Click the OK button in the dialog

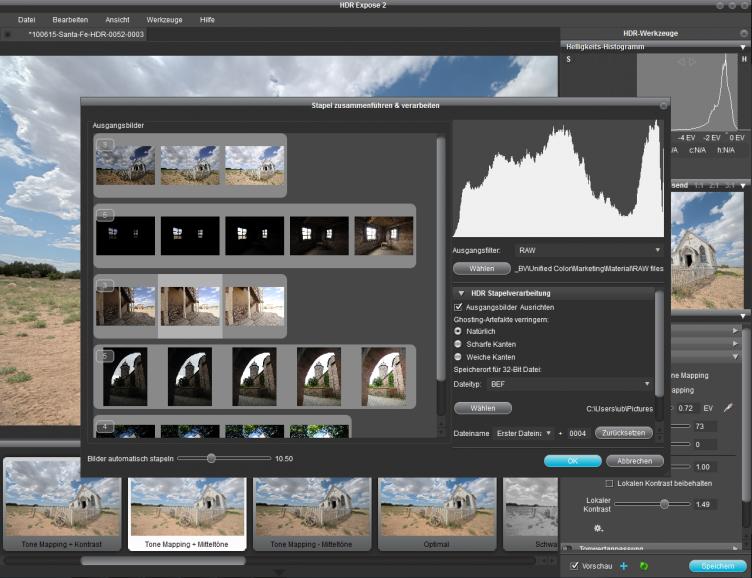(572, 461)
